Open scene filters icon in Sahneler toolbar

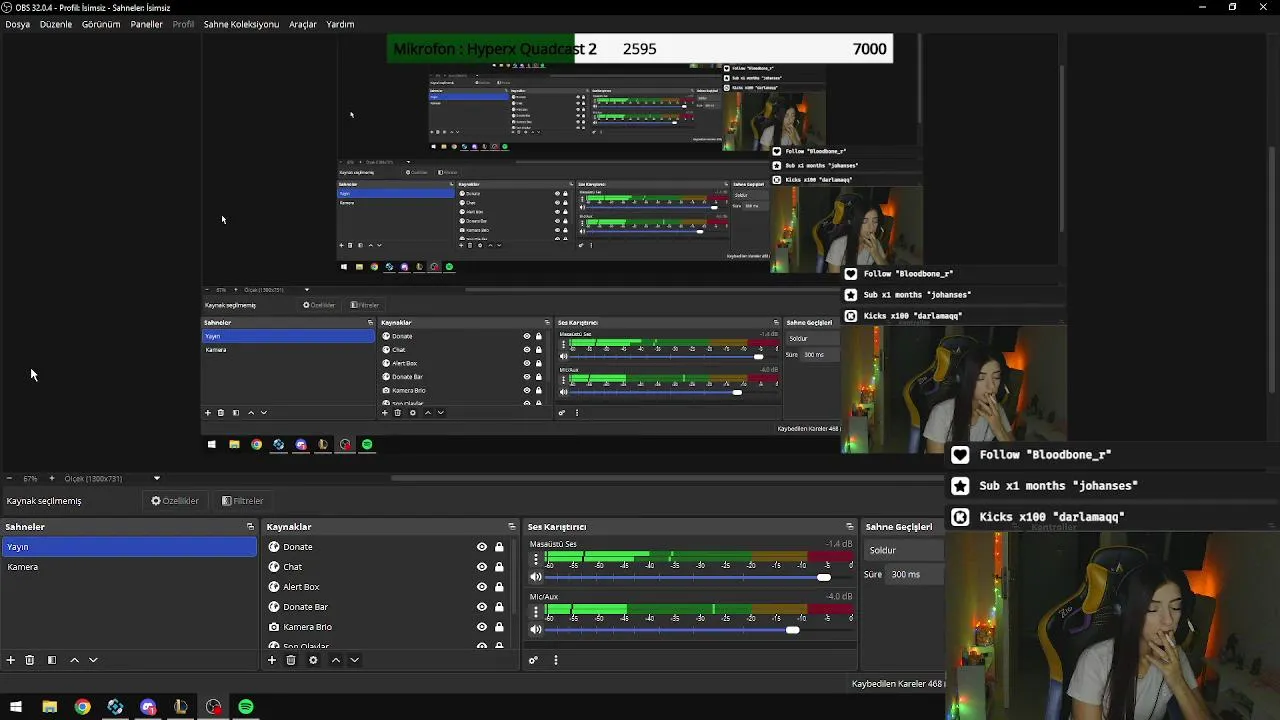coord(52,660)
